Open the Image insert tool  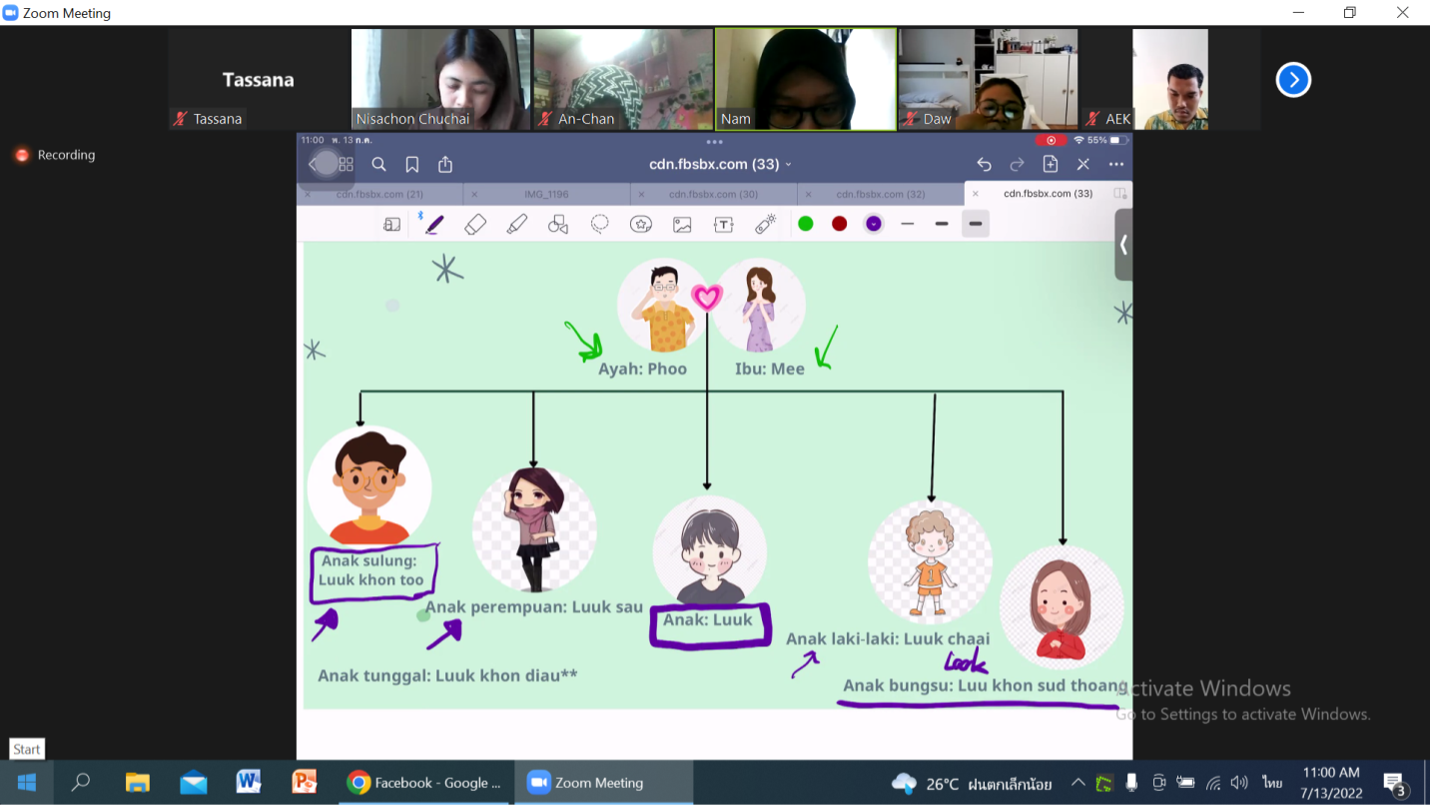(682, 225)
